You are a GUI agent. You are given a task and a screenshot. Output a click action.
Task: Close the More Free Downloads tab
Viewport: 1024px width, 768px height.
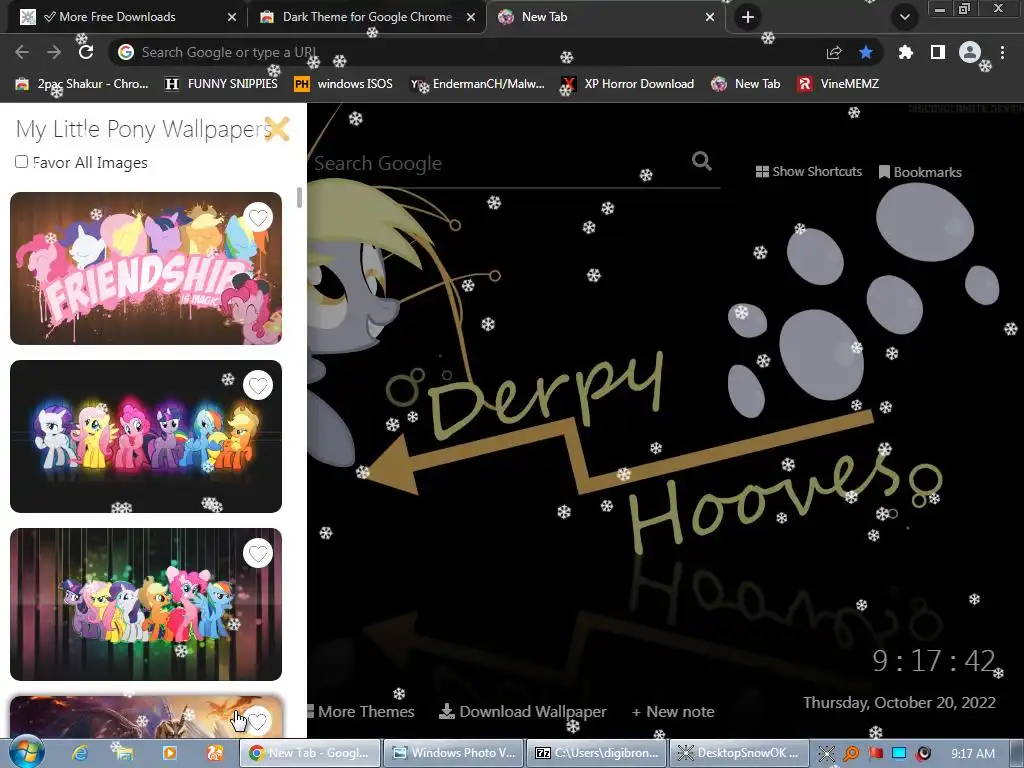pos(232,17)
